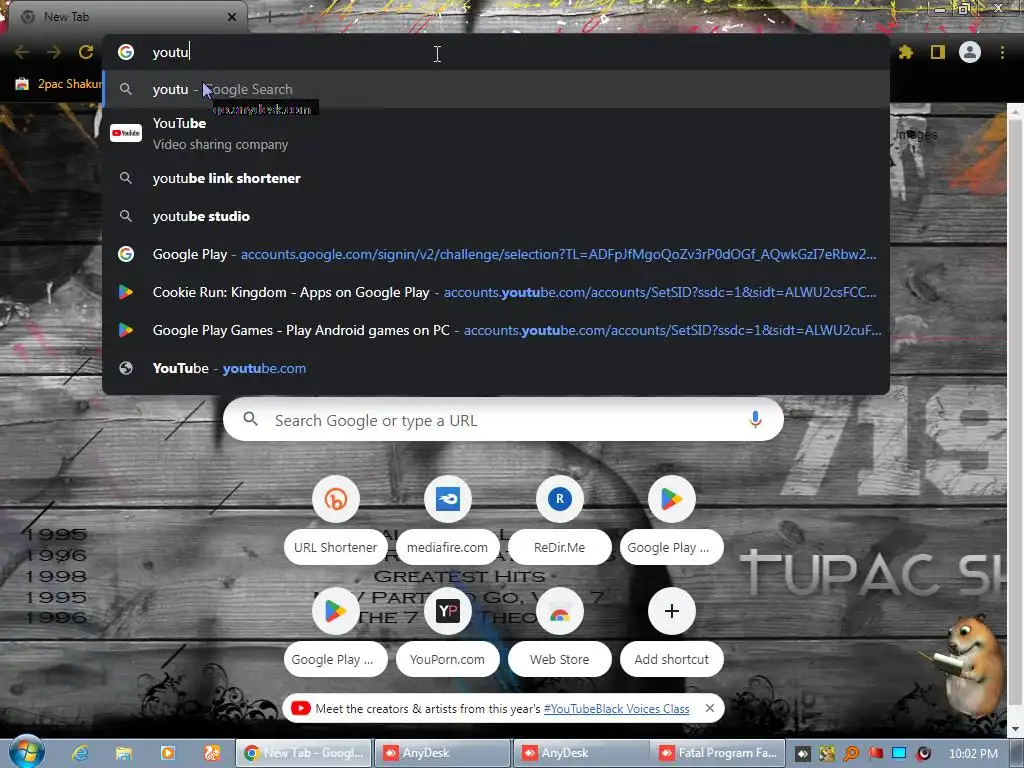Image resolution: width=1024 pixels, height=768 pixels.
Task: Reload the current page
Action: (x=86, y=52)
